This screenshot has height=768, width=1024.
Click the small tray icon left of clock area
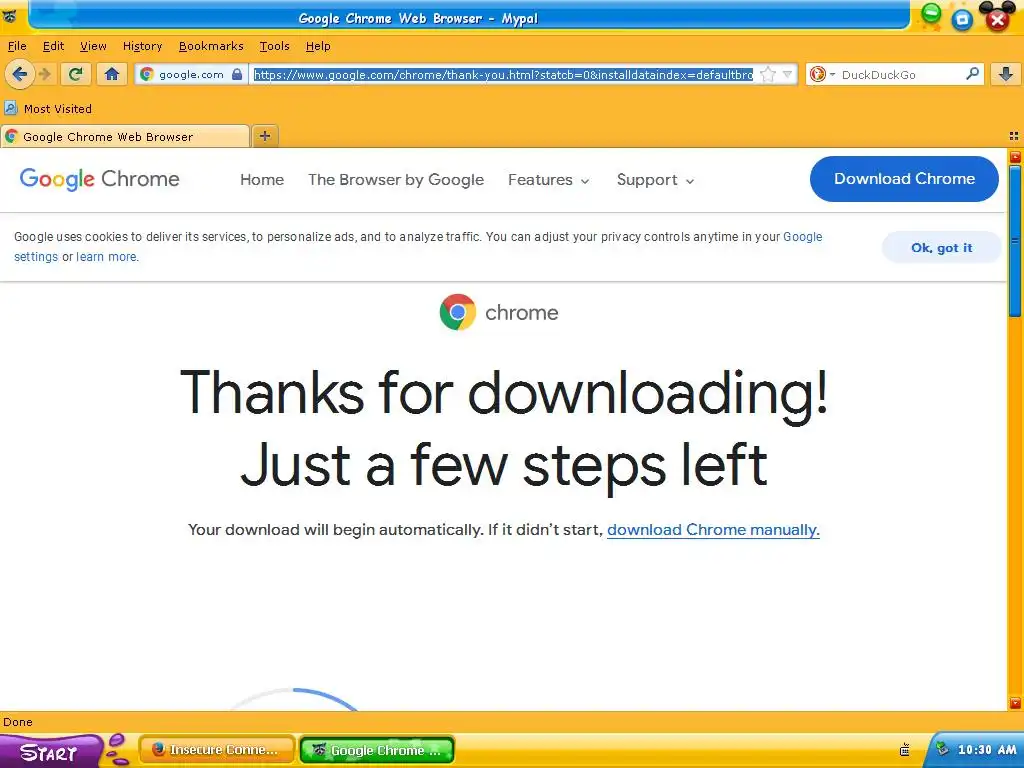pos(904,750)
